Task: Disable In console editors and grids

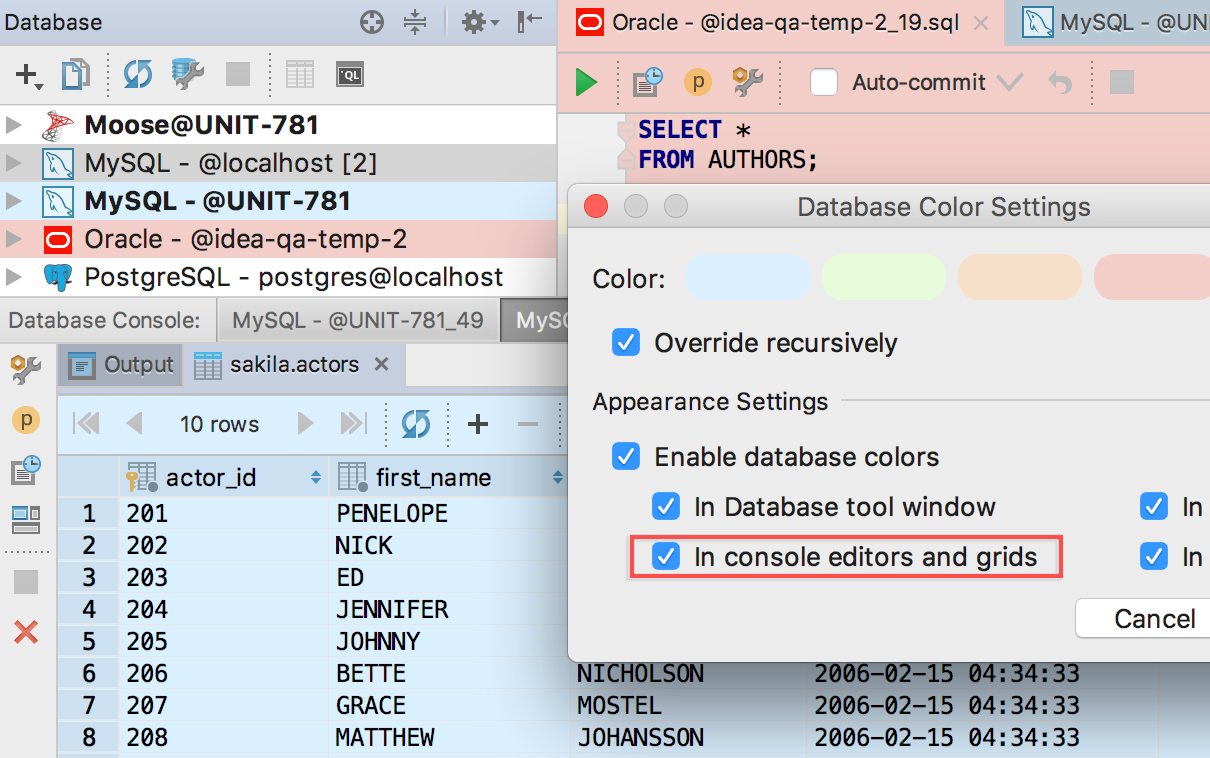Action: click(667, 557)
